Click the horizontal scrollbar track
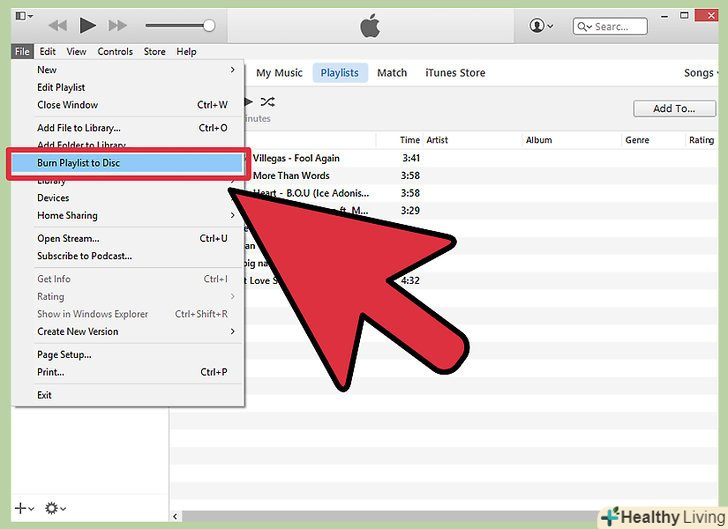The image size is (728, 529). coord(390,516)
